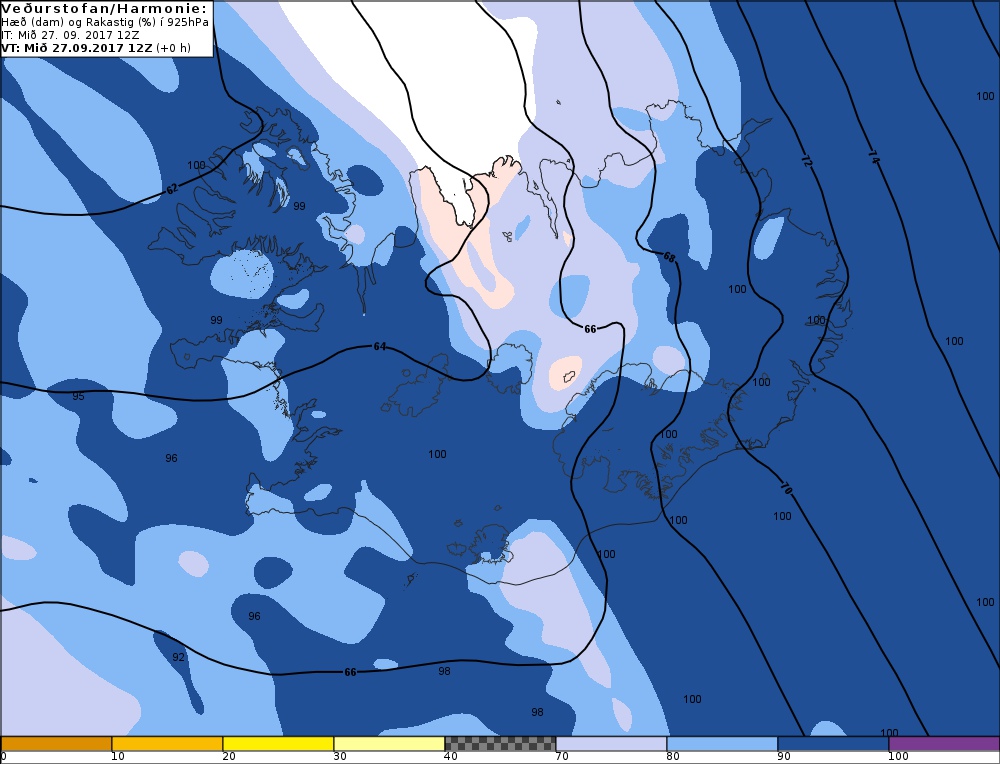Click the 'VT: Mið 27.09.2017 12Z (+0 h)' line
Screen dimensions: 1000x764
pyautogui.click(x=96, y=48)
